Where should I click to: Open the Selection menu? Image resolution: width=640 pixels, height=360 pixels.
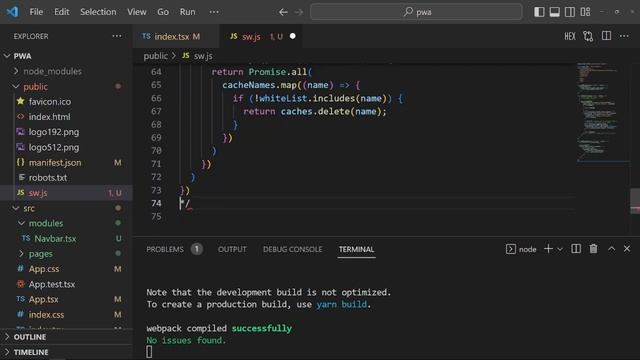(x=98, y=12)
